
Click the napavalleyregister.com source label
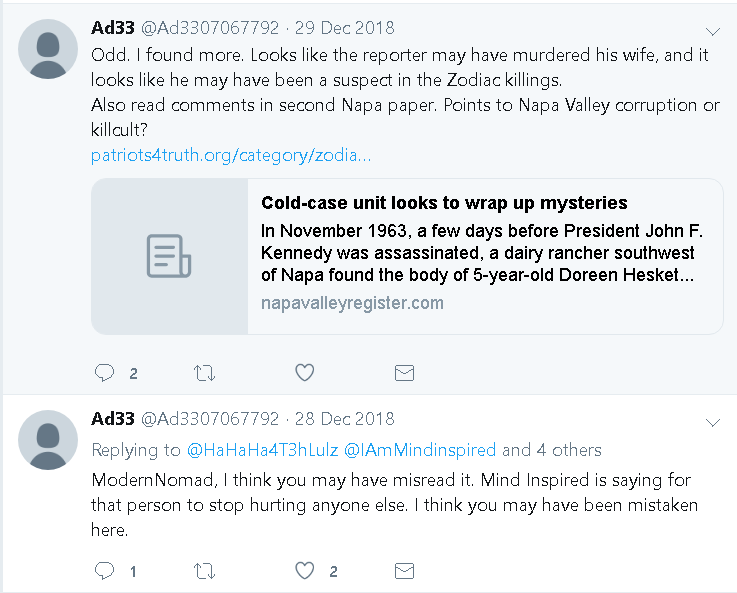point(352,303)
